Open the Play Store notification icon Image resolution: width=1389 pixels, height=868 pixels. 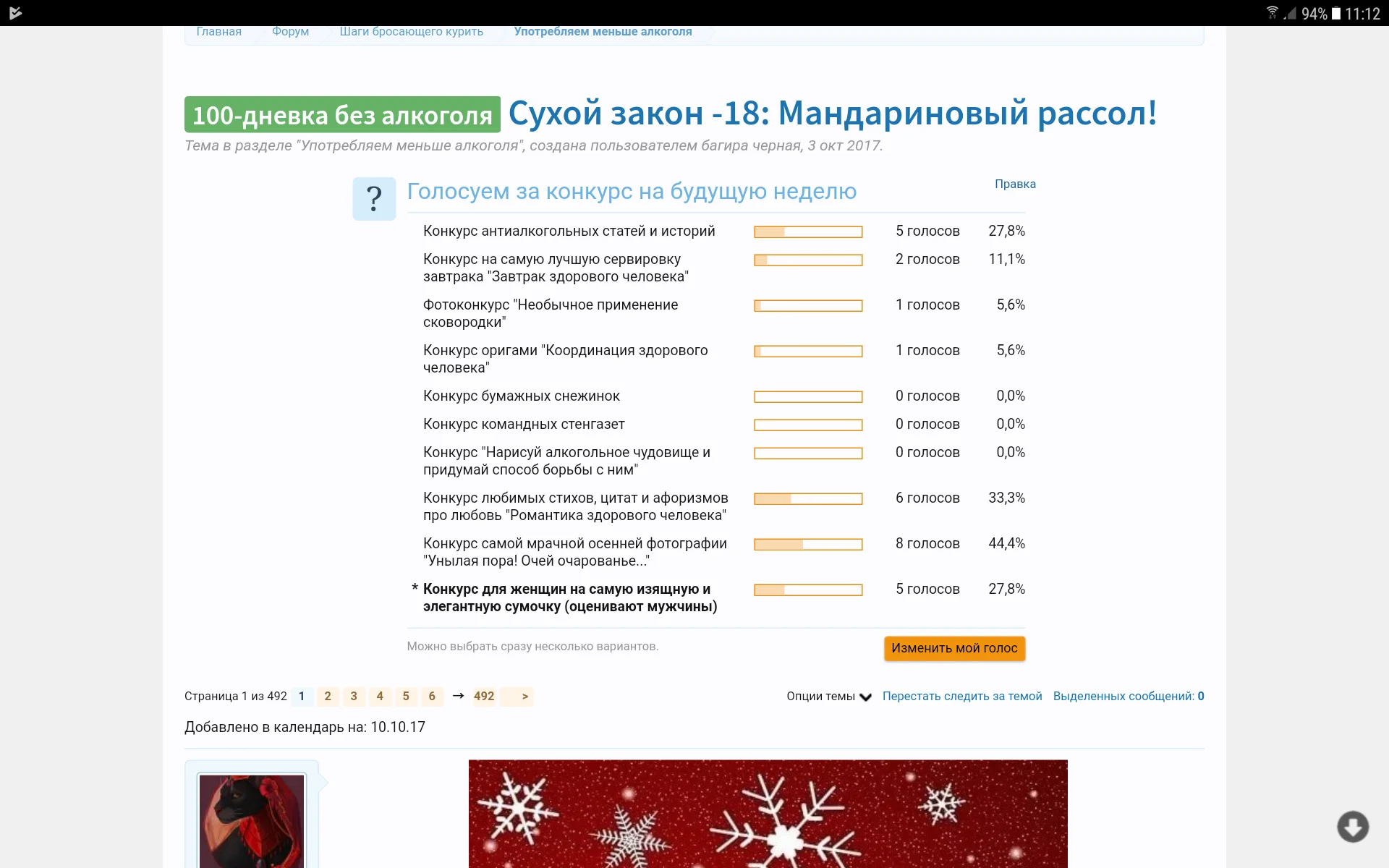(x=14, y=12)
